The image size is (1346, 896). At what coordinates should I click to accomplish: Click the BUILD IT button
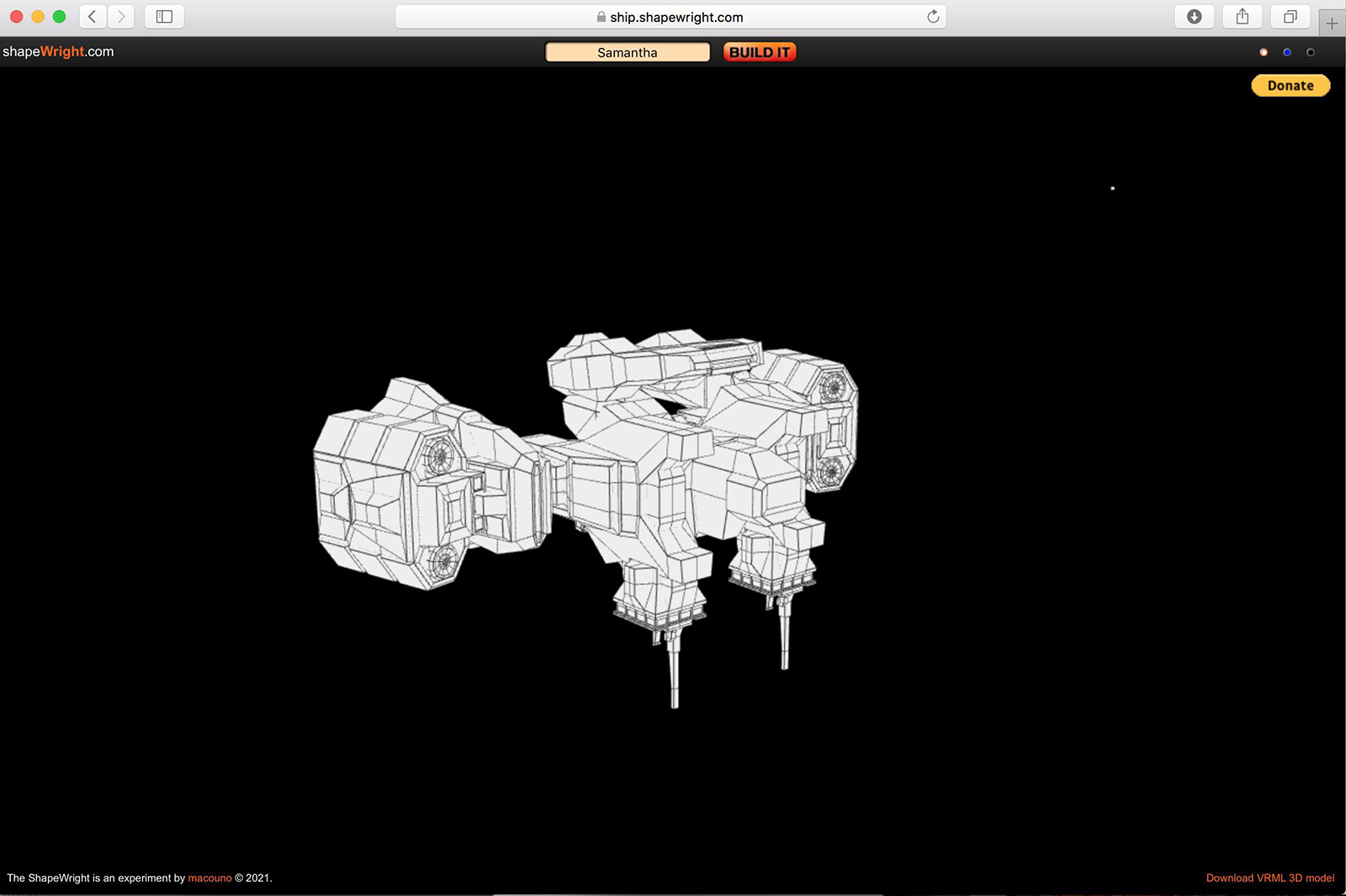[x=760, y=52]
